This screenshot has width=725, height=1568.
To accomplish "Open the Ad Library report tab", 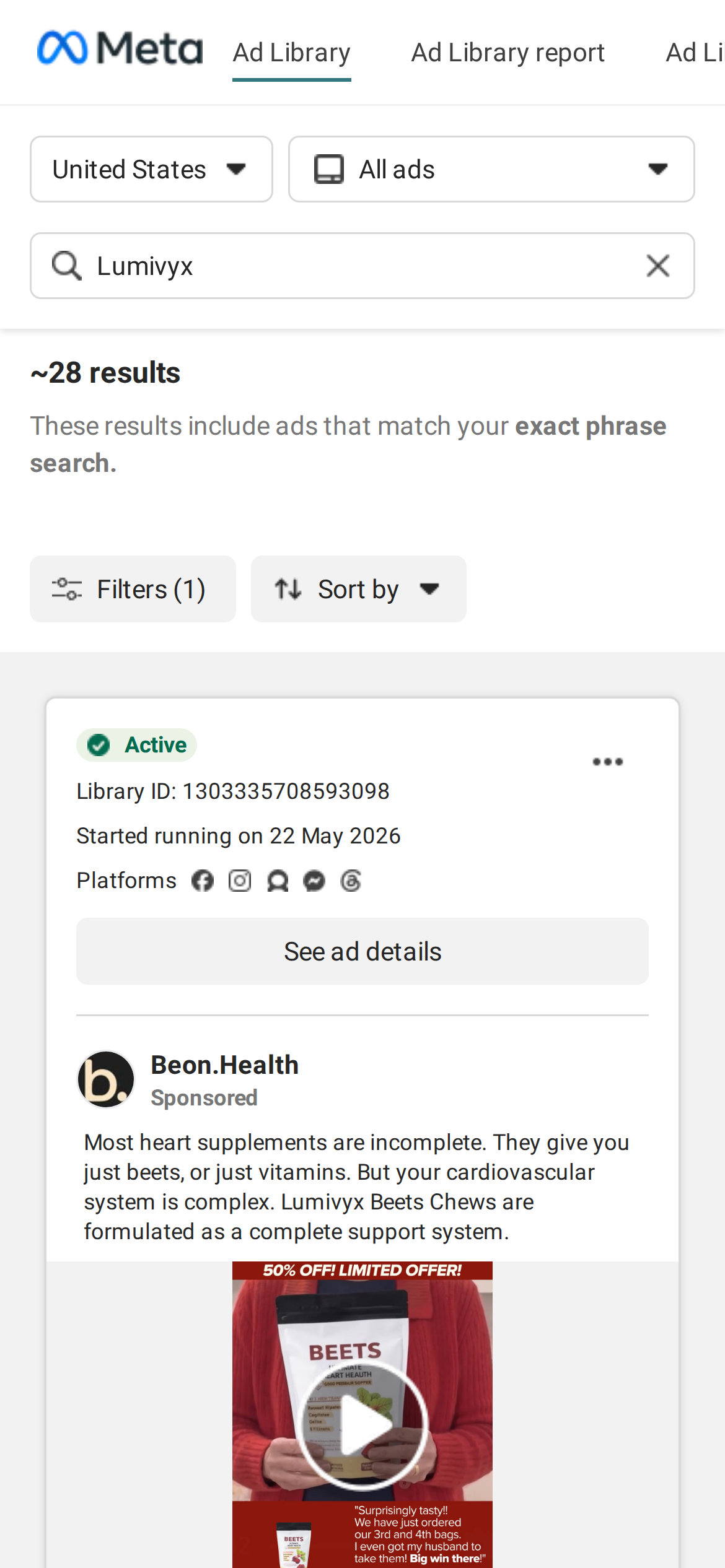I will (508, 53).
